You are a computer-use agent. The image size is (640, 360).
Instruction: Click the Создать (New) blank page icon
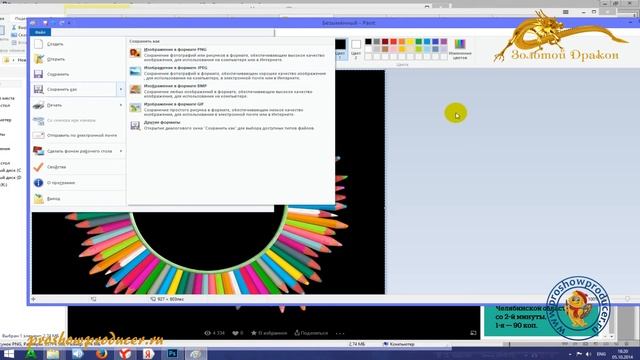38,44
